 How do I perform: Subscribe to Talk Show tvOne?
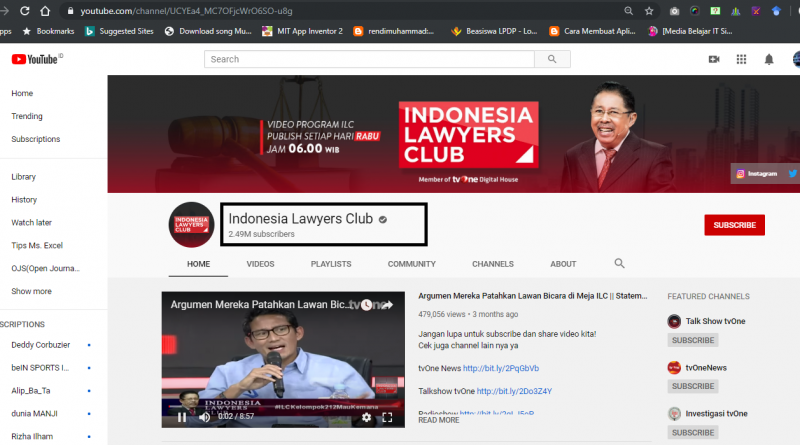693,340
